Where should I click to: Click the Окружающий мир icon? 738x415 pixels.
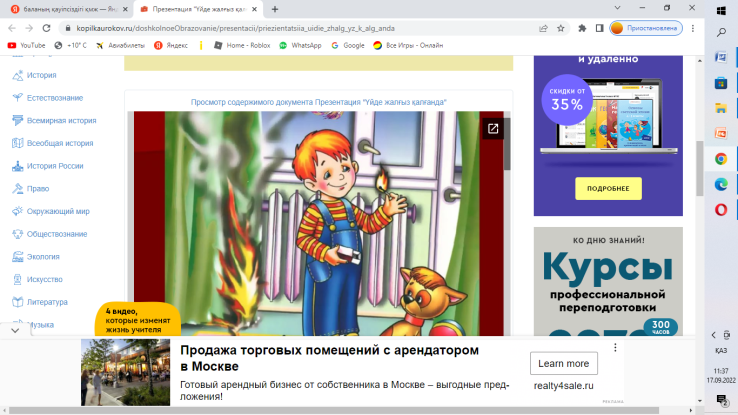[x=17, y=211]
